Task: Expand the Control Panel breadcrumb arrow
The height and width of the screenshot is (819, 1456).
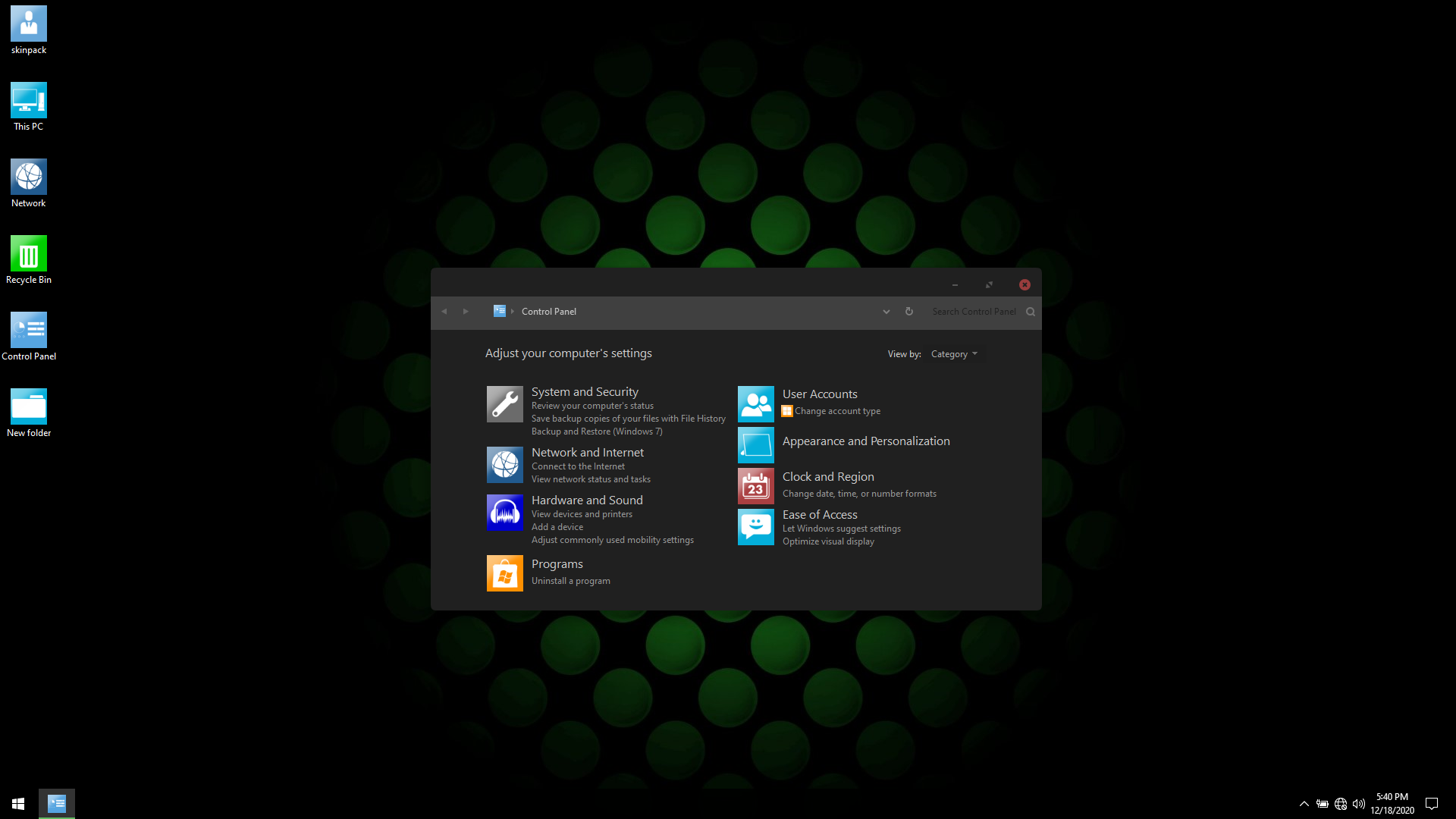Action: [513, 312]
